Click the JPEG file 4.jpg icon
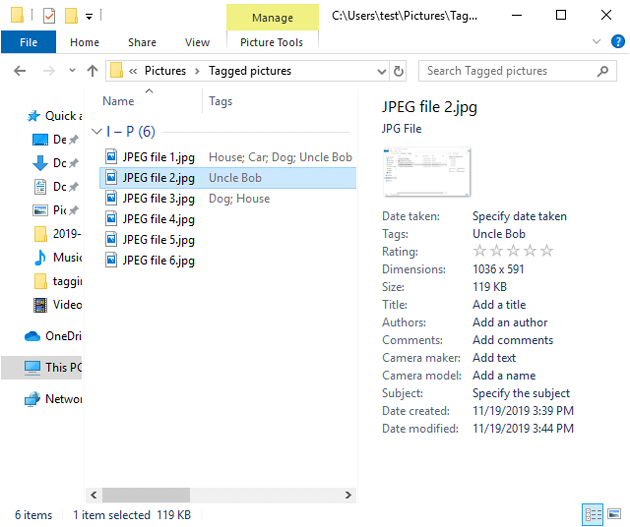Image resolution: width=630 pixels, height=527 pixels. coord(111,219)
